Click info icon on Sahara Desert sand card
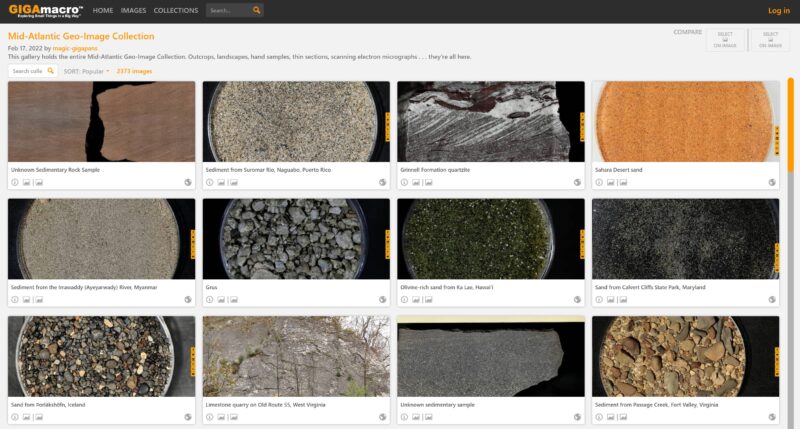The image size is (800, 429). (599, 182)
